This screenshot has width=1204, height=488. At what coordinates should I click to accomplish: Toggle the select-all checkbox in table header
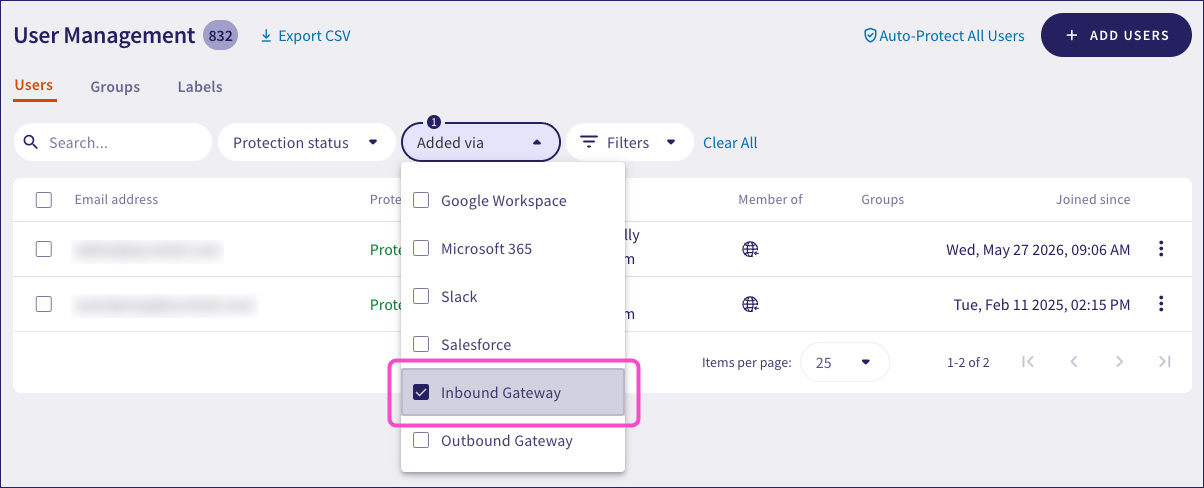coord(44,200)
